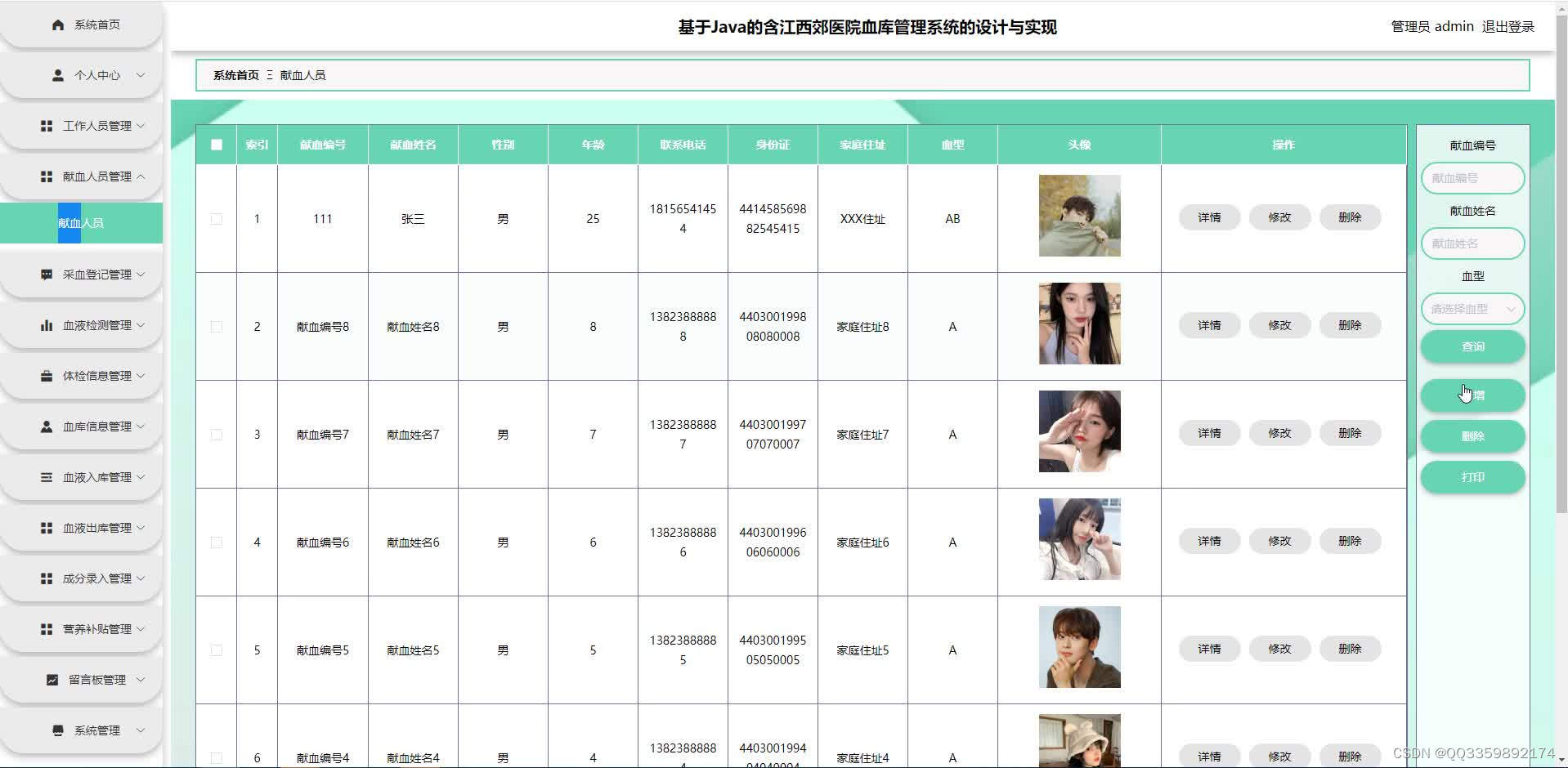1568x768 pixels.
Task: Open the 血液入库管理 menu
Action: [81, 477]
